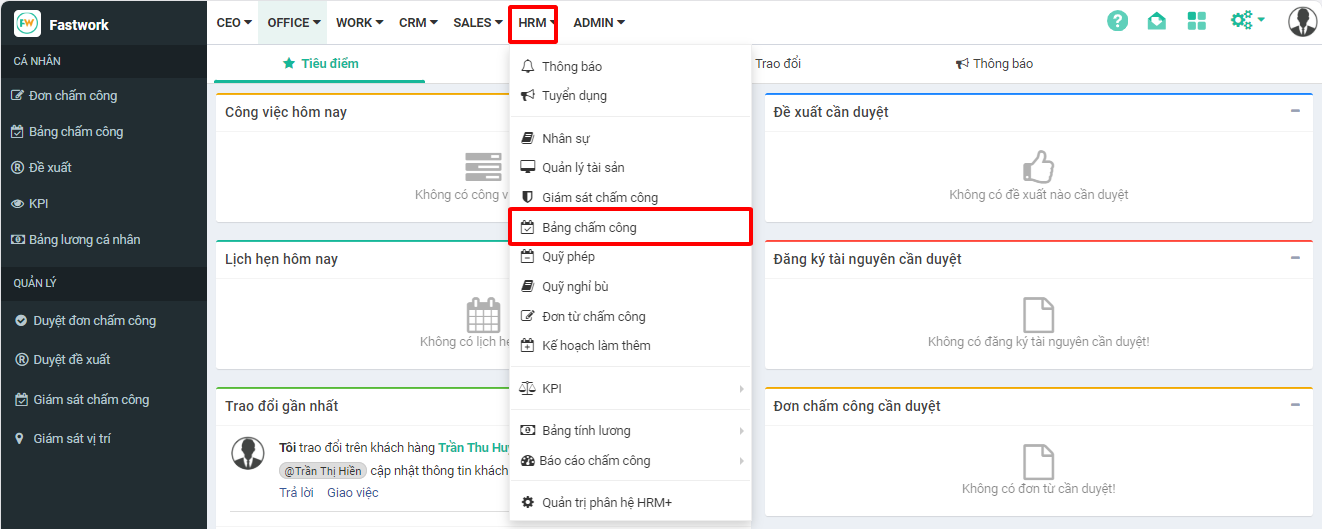Collapse the Đề xuất cần duyệt panel
Viewport: 1322px width, 529px height.
click(x=1295, y=111)
